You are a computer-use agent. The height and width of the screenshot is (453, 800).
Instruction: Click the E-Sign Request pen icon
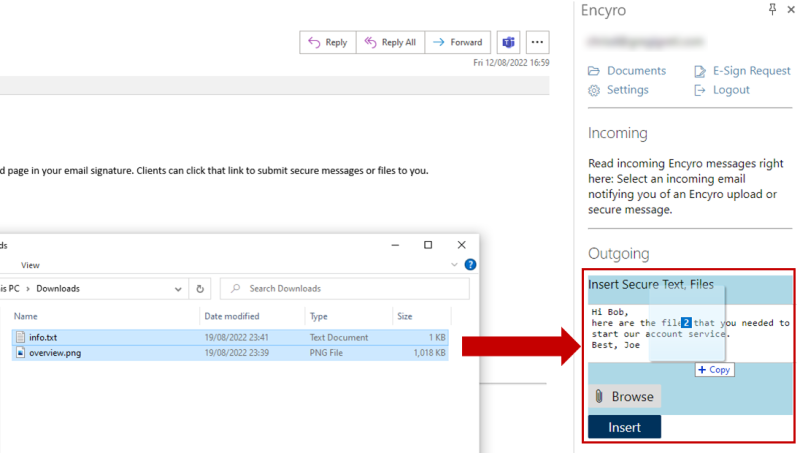700,71
